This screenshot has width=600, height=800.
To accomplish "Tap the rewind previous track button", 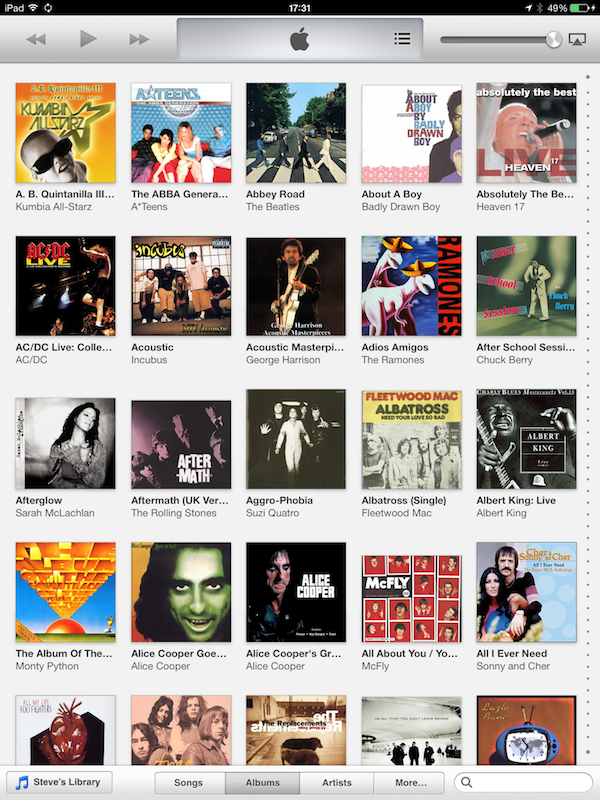I will (36, 39).
